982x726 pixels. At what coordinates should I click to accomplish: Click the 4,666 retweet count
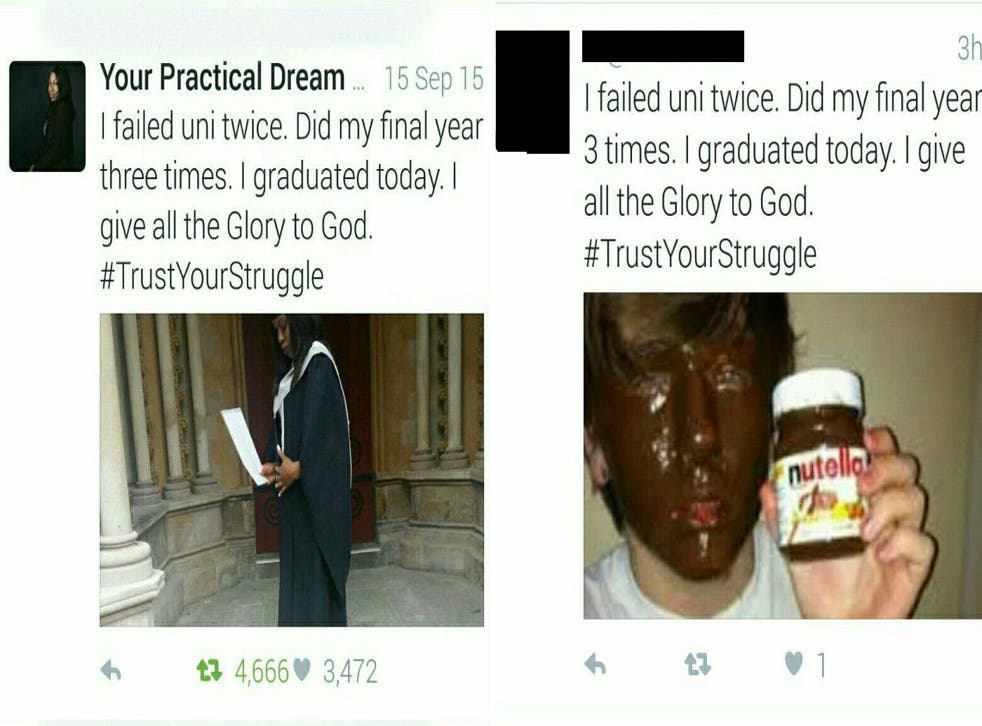[x=262, y=672]
